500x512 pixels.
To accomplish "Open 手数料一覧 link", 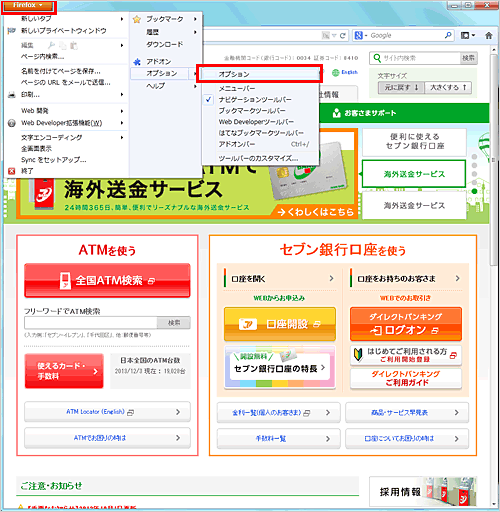I will coord(279,439).
